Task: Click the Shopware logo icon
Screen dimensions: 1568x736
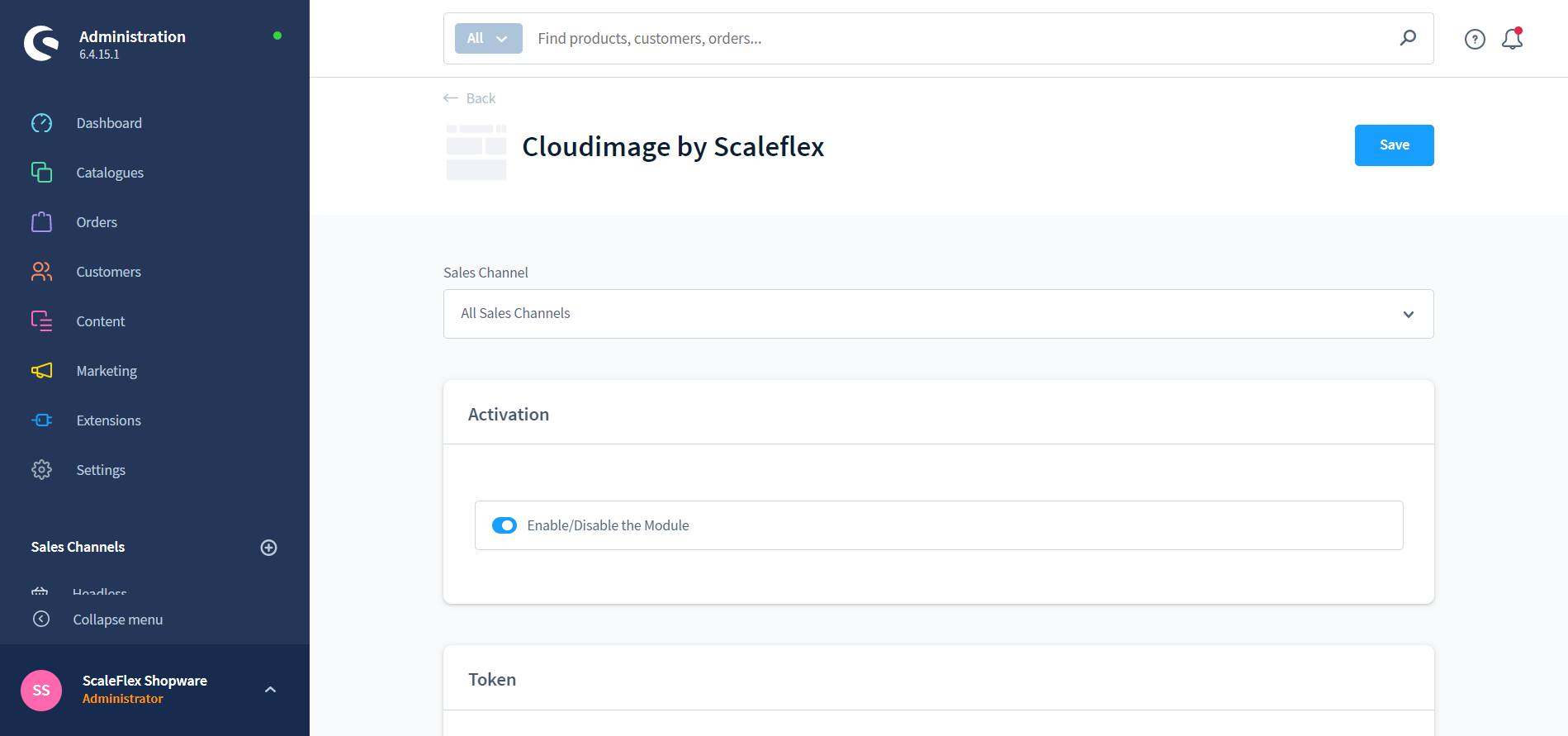Action: point(41,44)
